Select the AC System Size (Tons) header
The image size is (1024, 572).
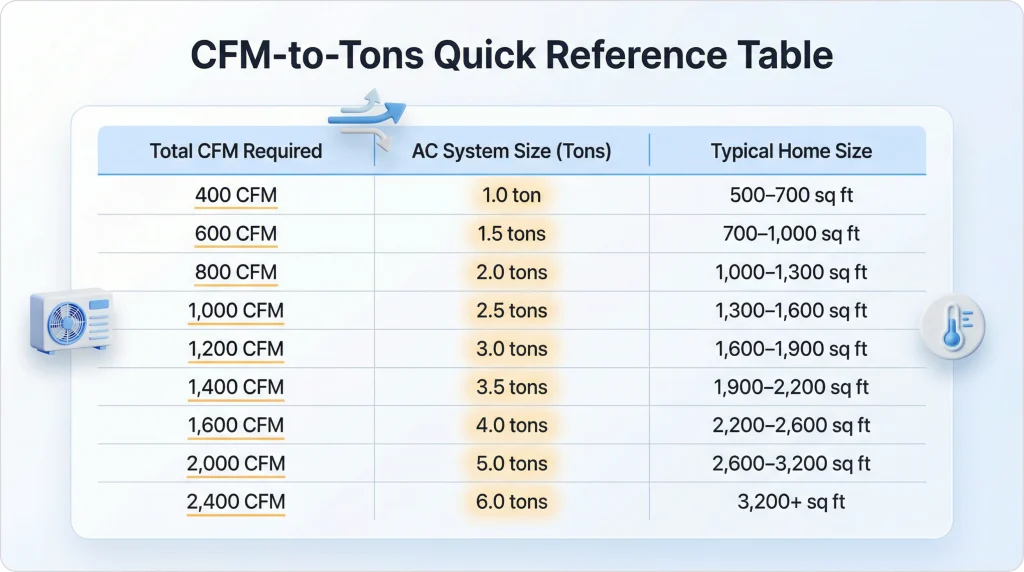pos(512,152)
